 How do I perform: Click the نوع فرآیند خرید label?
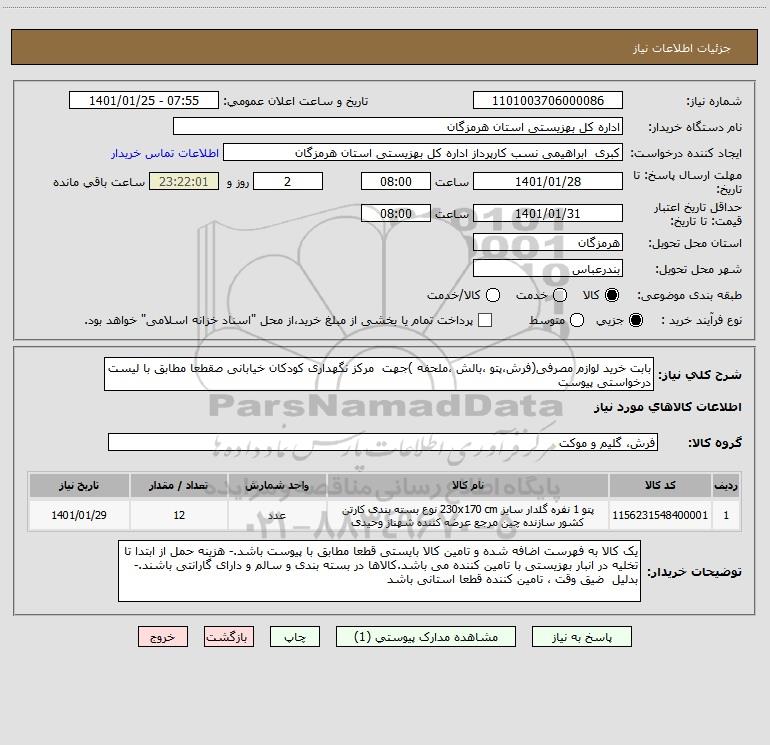point(701,320)
